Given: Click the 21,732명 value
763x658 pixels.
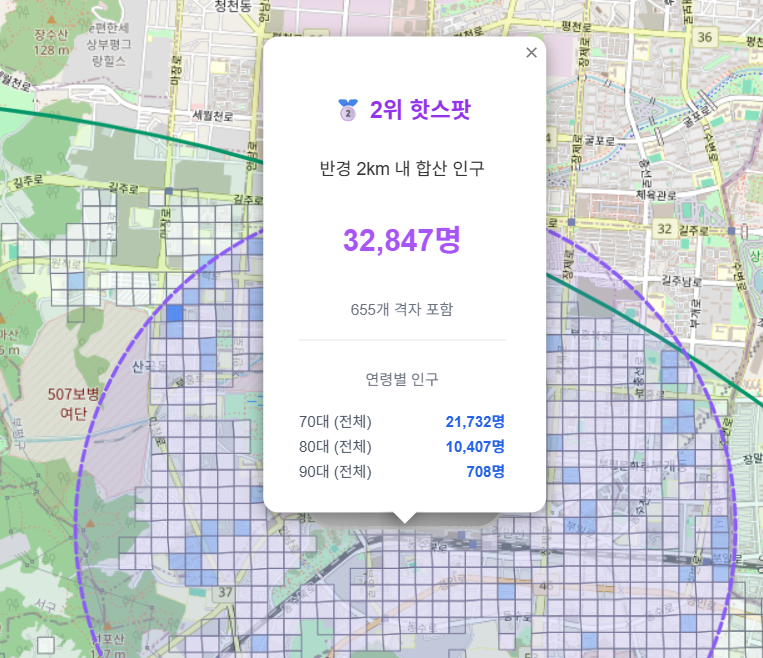Looking at the screenshot, I should tap(475, 421).
